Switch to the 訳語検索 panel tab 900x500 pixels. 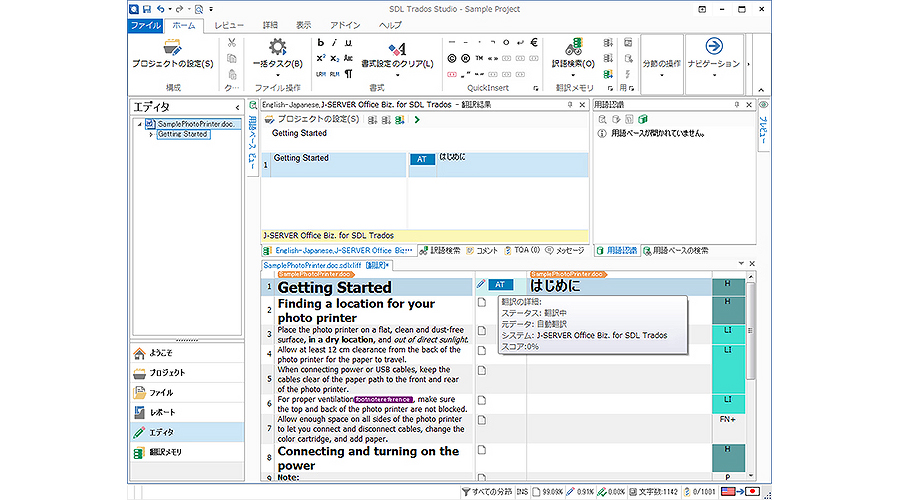[440, 251]
